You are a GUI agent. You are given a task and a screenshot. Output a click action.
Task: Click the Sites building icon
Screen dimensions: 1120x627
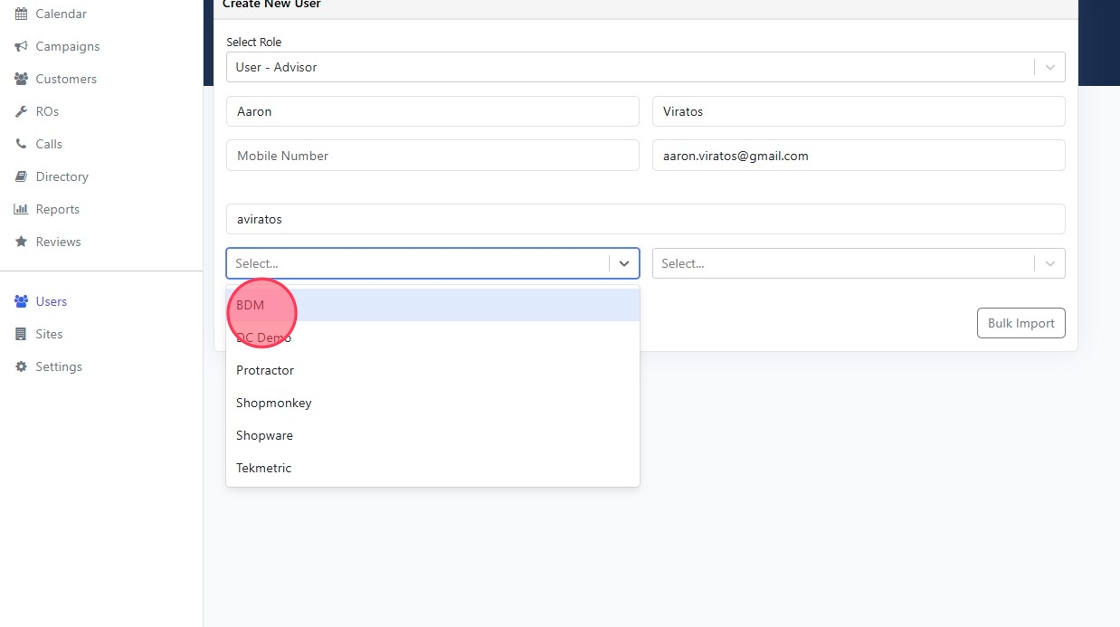click(x=21, y=334)
